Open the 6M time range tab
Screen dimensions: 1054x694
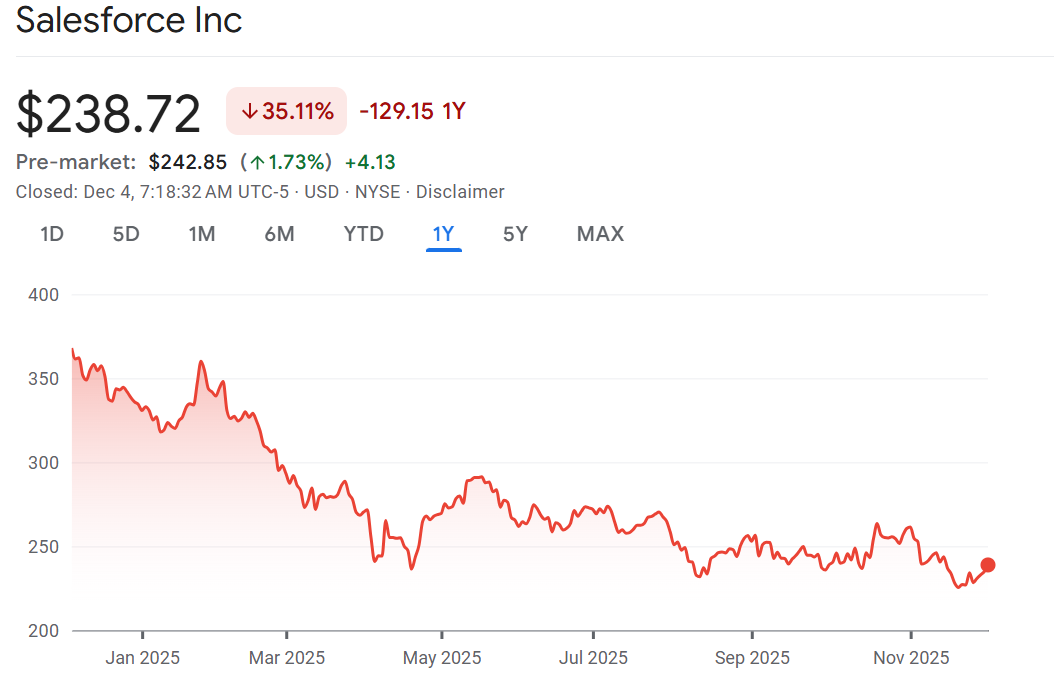coord(279,234)
